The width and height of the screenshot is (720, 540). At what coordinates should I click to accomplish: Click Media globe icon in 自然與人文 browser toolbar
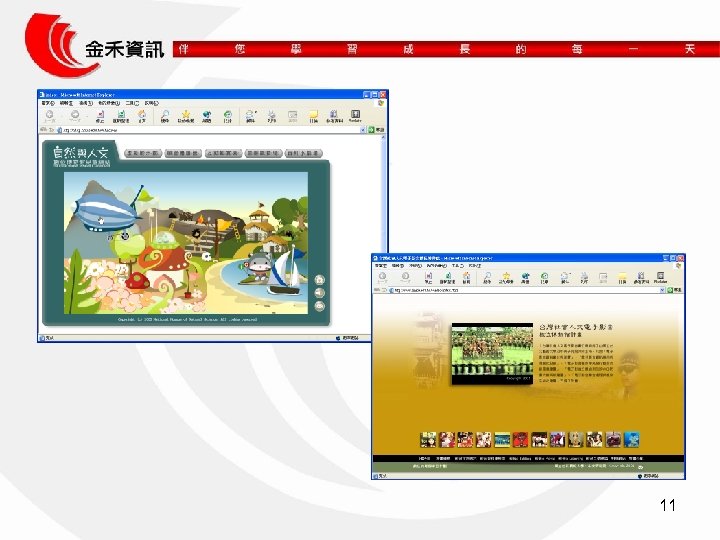(207, 116)
